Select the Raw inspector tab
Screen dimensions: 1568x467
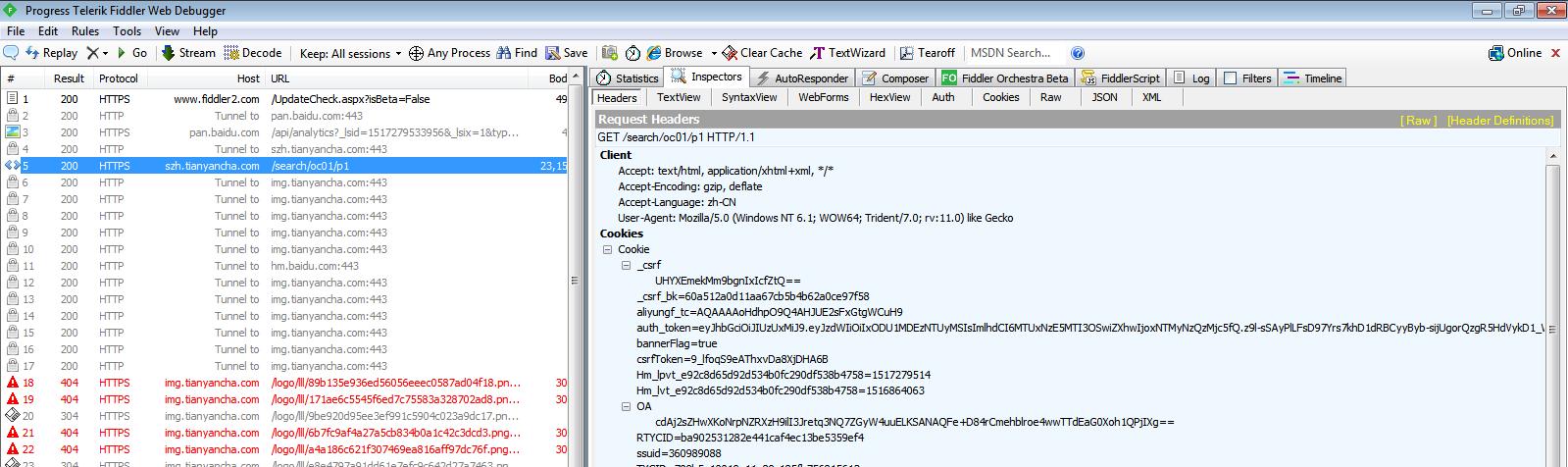(x=1051, y=97)
